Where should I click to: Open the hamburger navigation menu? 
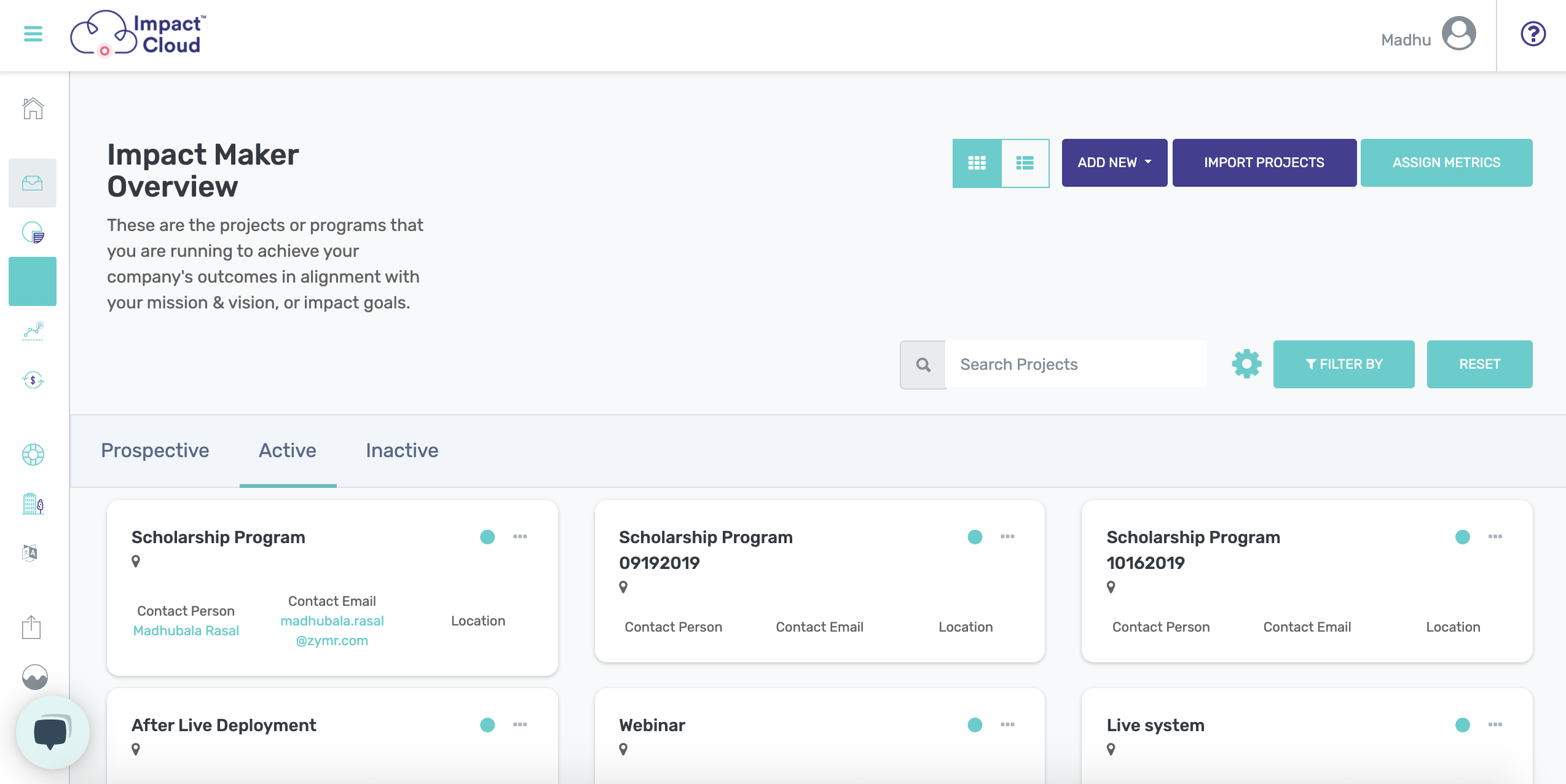click(x=33, y=34)
